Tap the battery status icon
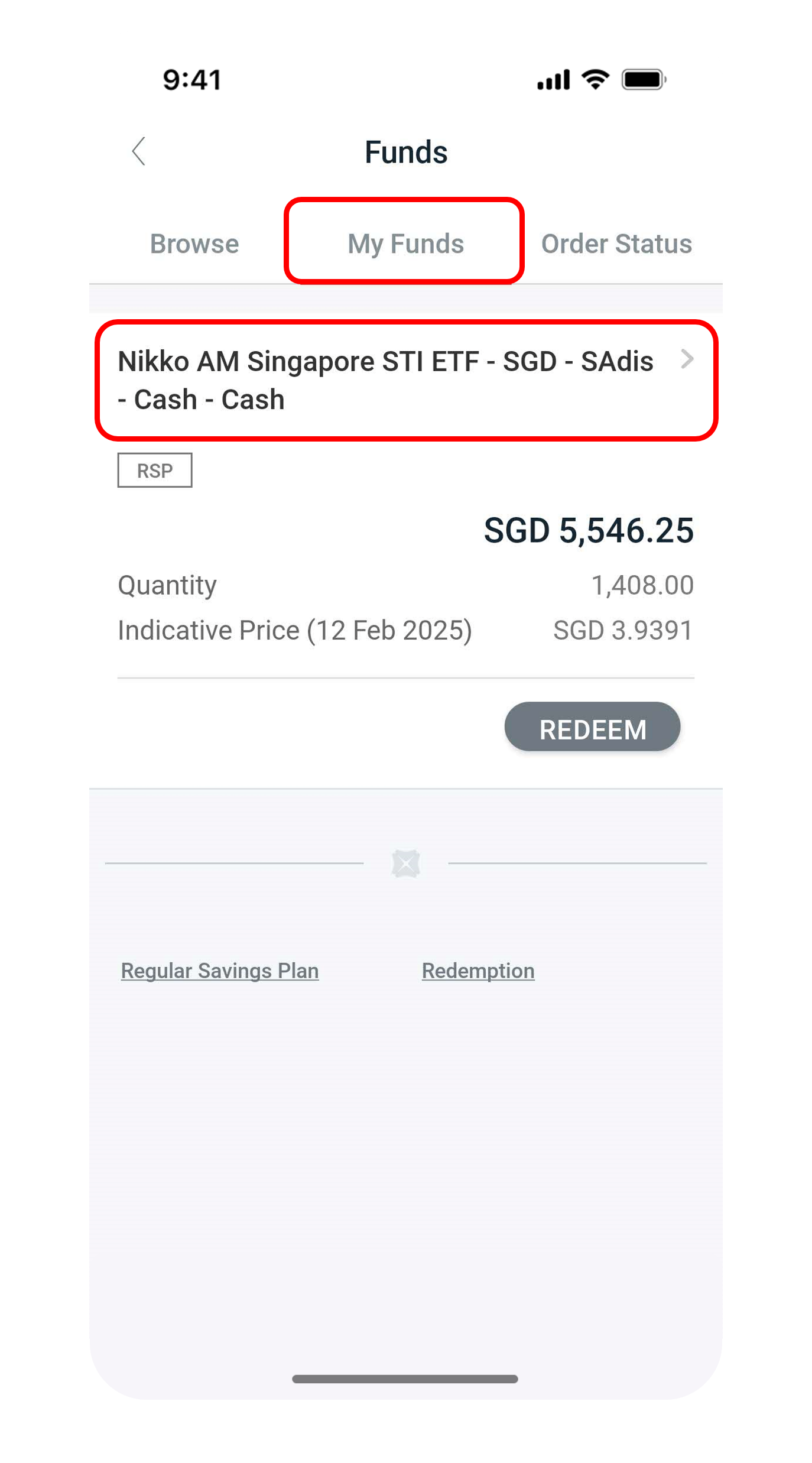Image resolution: width=812 pixels, height=1463 pixels. [644, 80]
